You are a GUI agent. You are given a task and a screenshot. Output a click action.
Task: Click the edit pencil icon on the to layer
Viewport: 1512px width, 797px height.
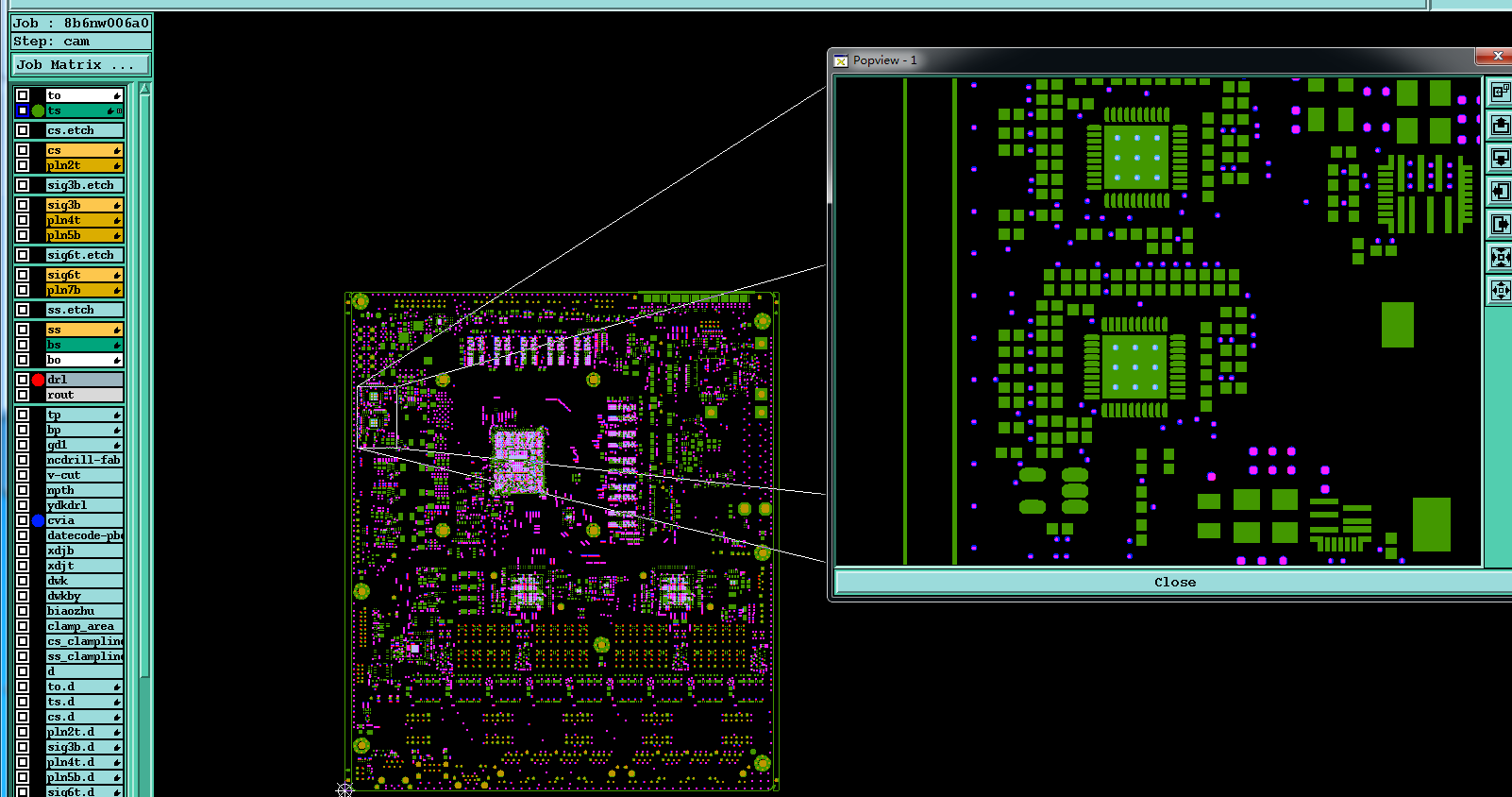coord(117,95)
